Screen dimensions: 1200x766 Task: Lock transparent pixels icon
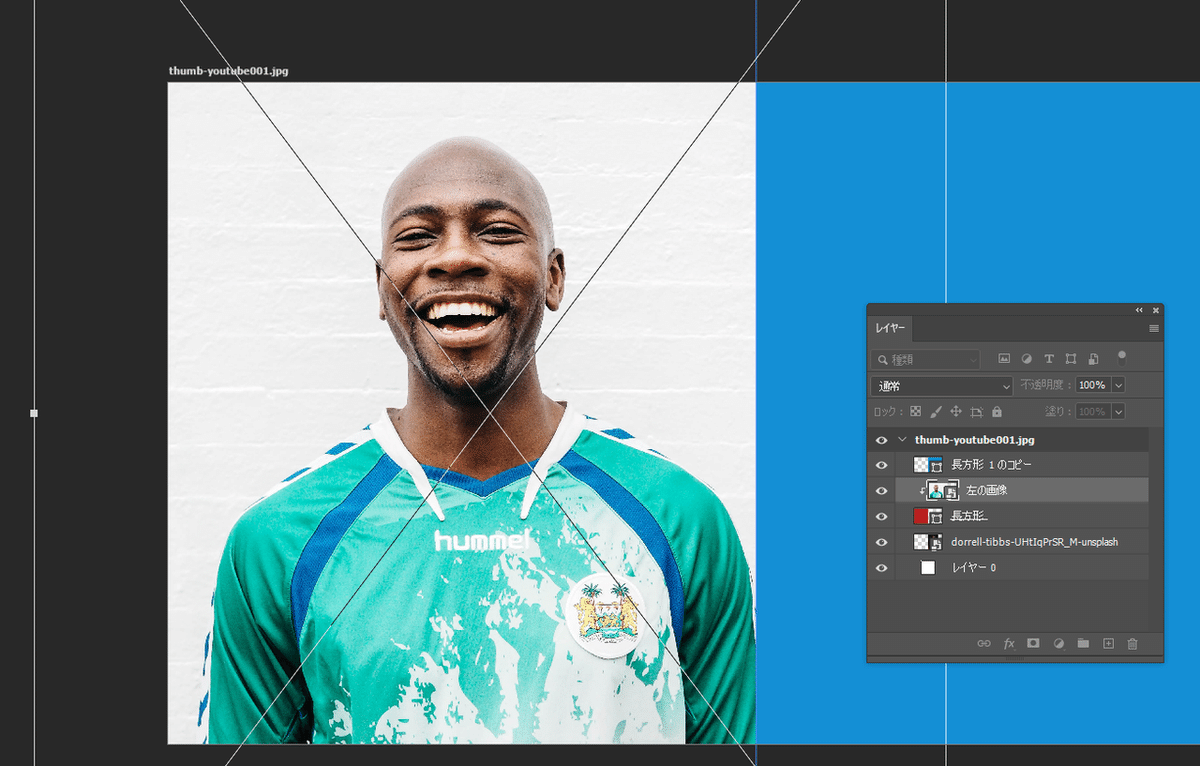pos(915,411)
